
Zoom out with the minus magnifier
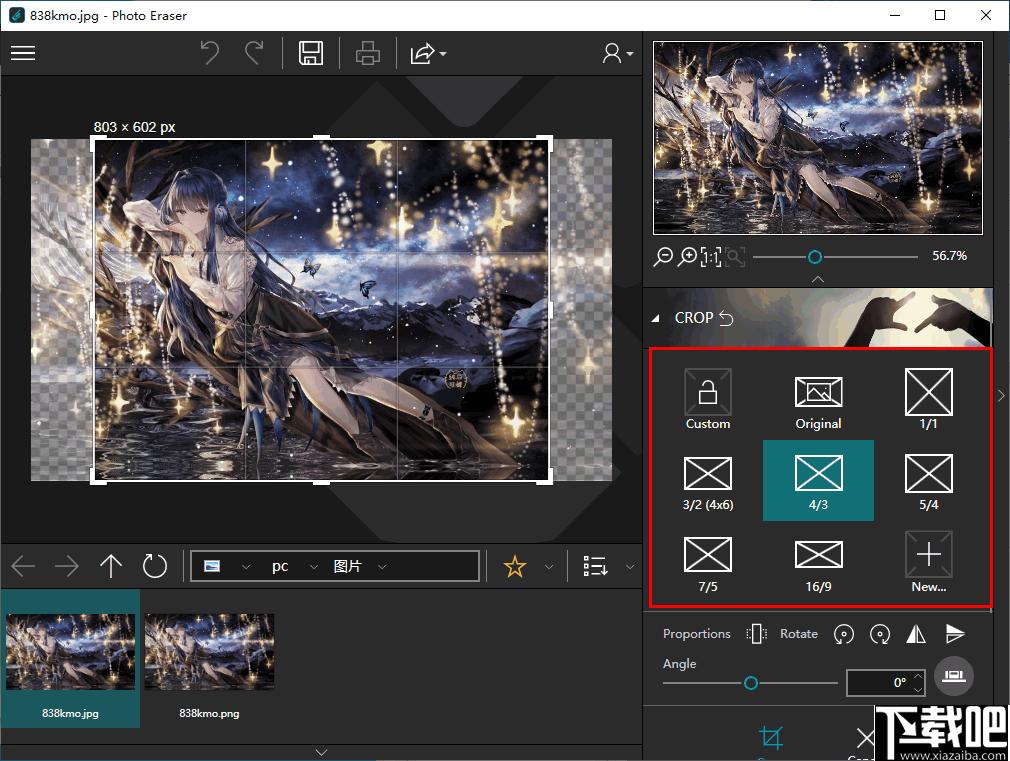pyautogui.click(x=663, y=257)
